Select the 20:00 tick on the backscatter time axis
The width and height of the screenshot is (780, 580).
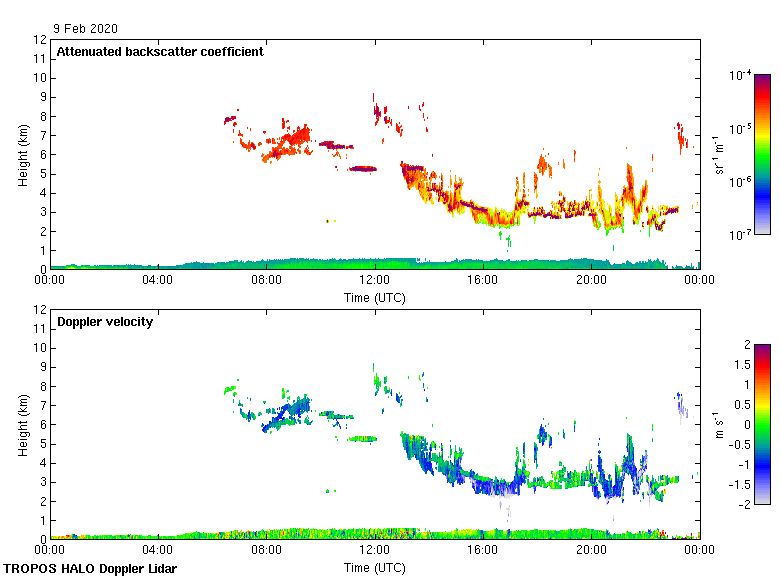coord(591,281)
